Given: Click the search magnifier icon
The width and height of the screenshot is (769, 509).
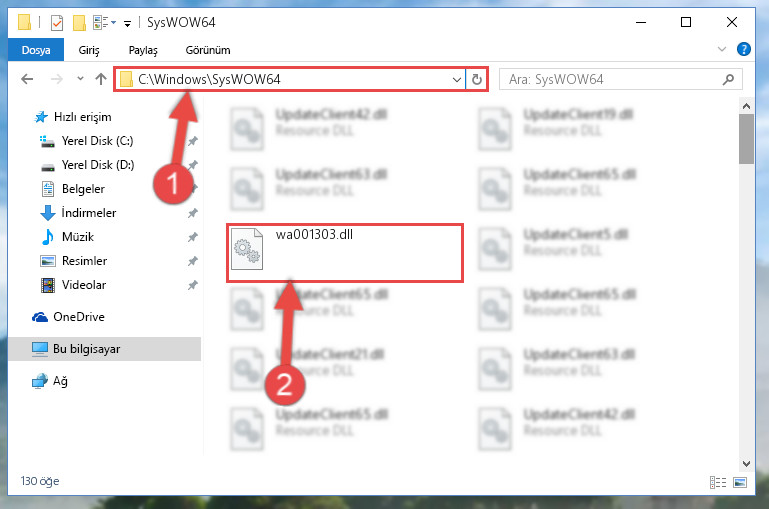Looking at the screenshot, I should 728,79.
